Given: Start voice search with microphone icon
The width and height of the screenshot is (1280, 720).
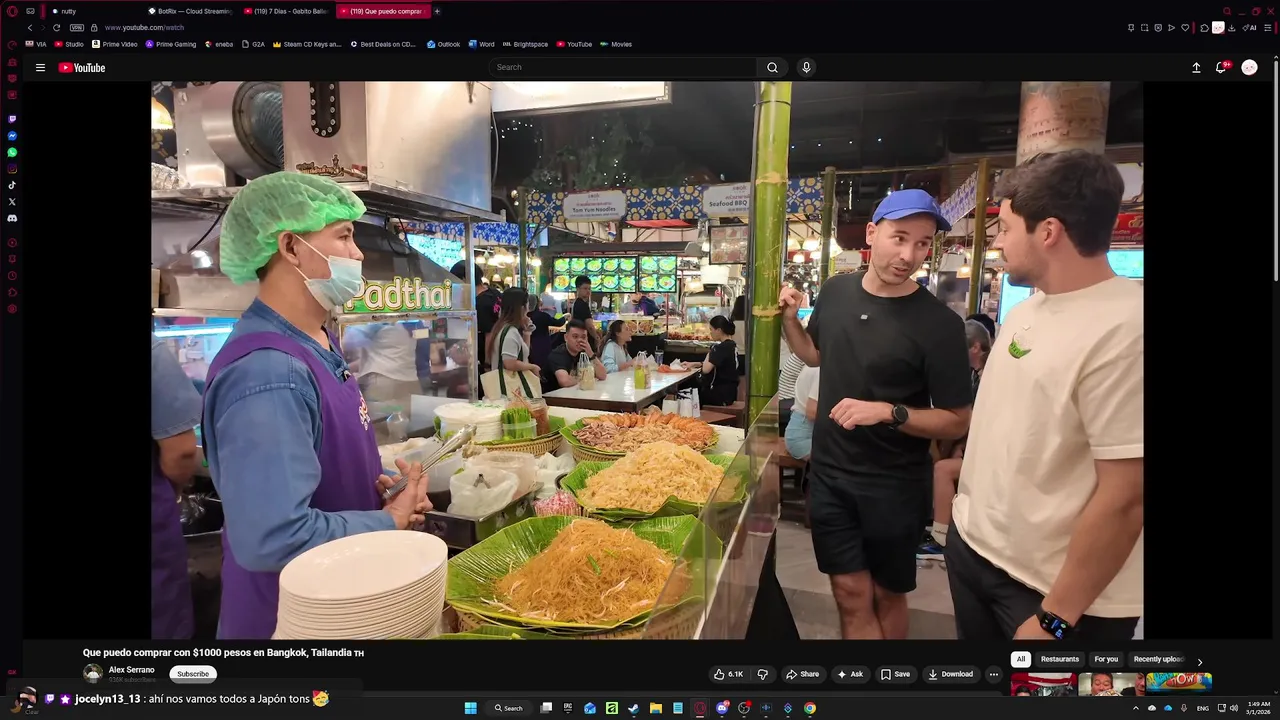Looking at the screenshot, I should pyautogui.click(x=806, y=67).
